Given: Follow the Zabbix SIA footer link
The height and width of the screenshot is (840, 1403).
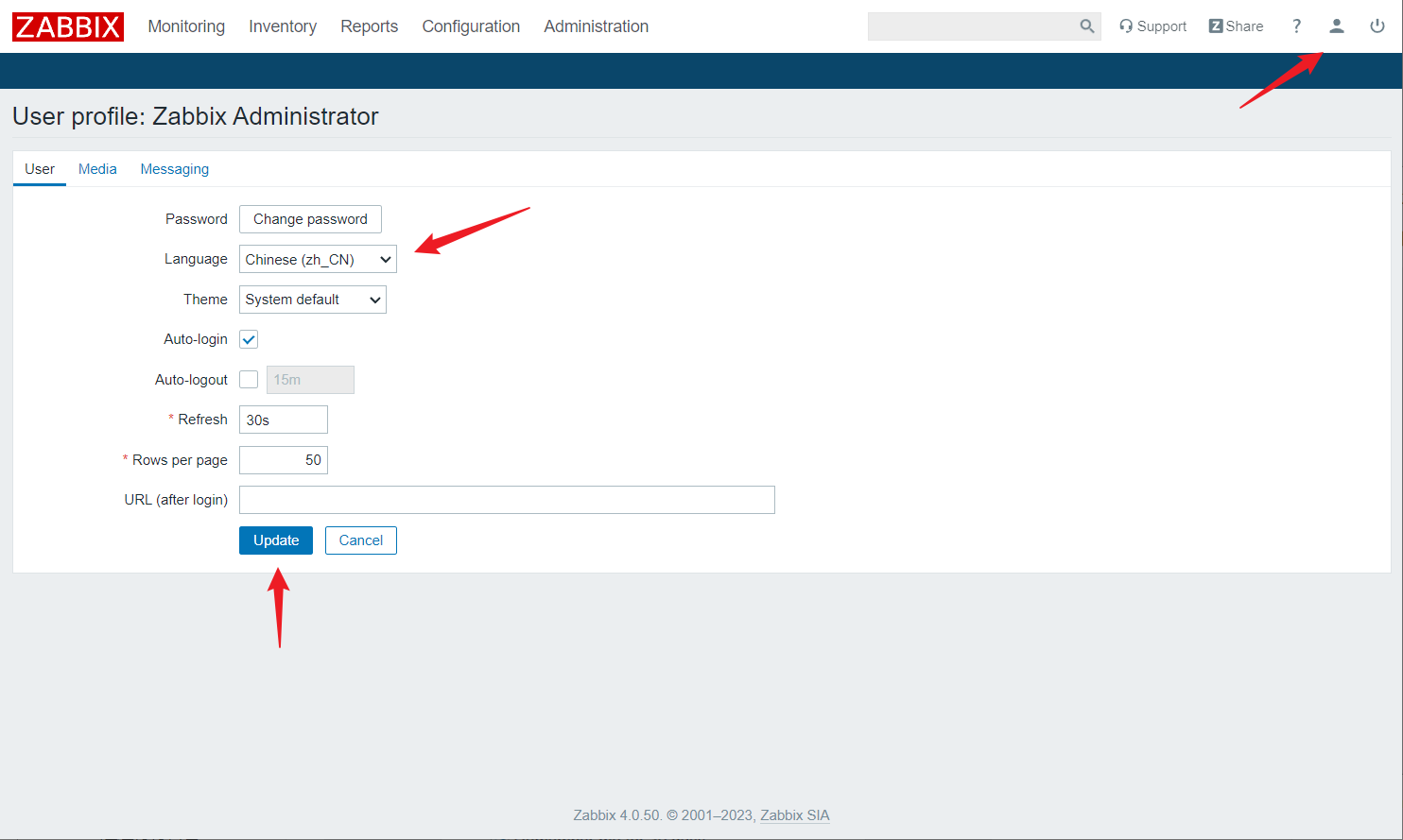Looking at the screenshot, I should tap(794, 815).
